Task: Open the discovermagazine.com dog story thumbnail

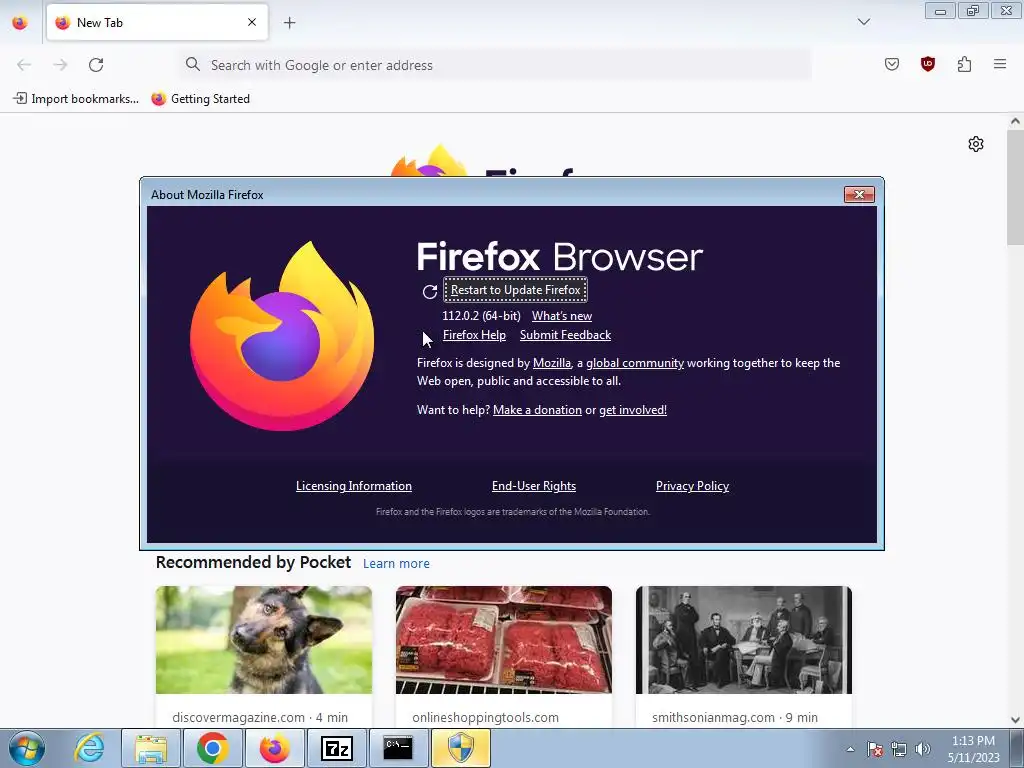Action: click(x=264, y=640)
